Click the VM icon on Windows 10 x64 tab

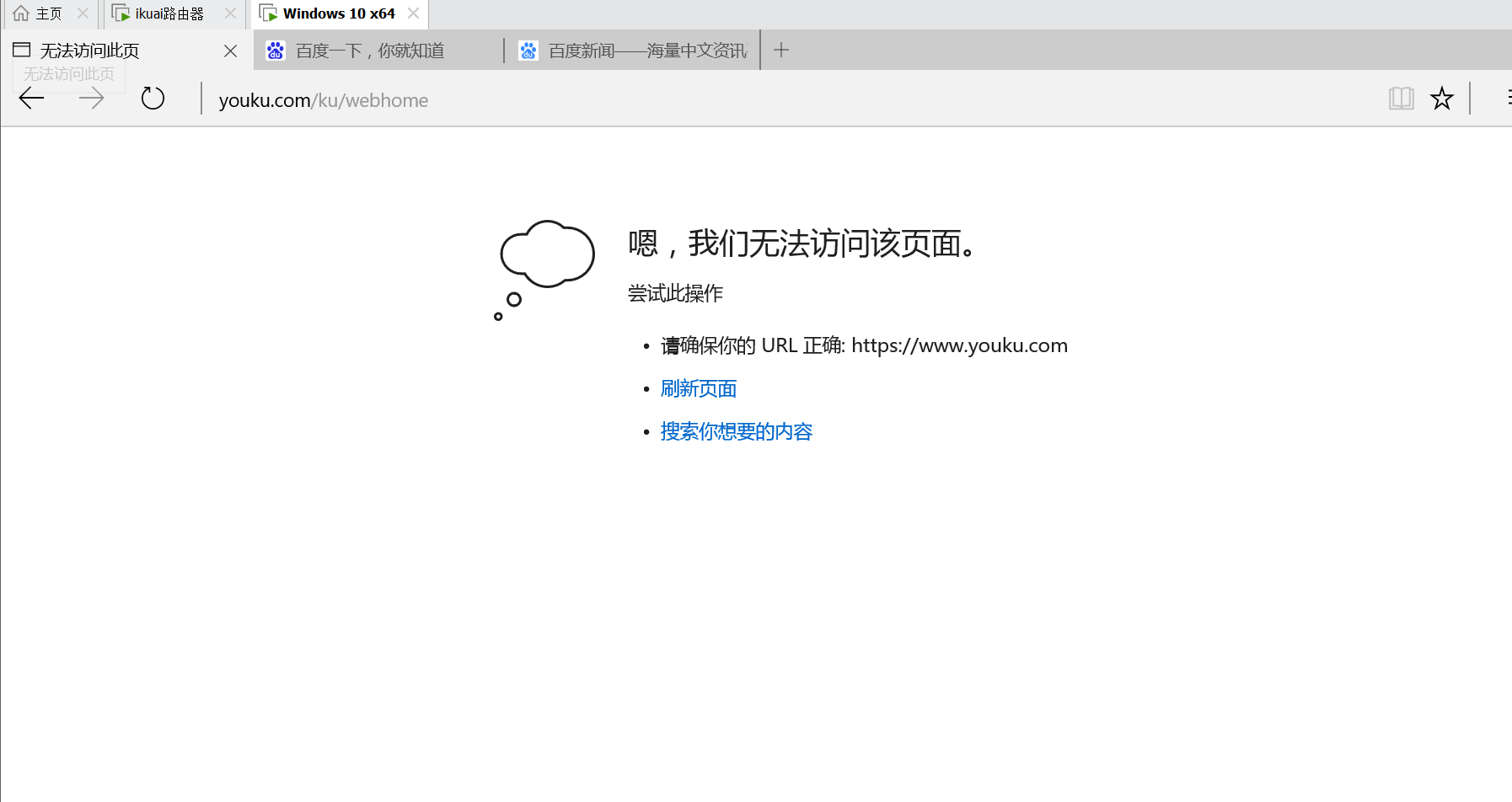pos(268,13)
